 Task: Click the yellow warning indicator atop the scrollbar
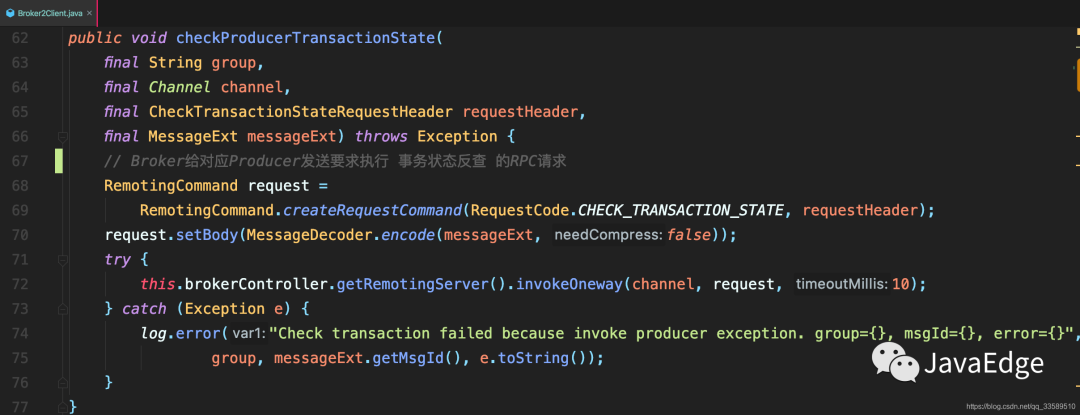1076,32
